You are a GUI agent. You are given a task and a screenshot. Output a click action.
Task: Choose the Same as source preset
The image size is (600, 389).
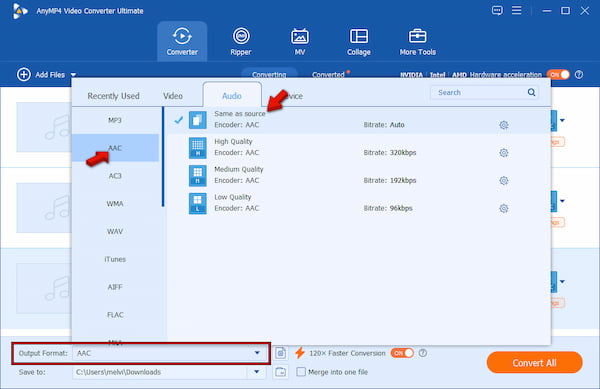pyautogui.click(x=359, y=120)
